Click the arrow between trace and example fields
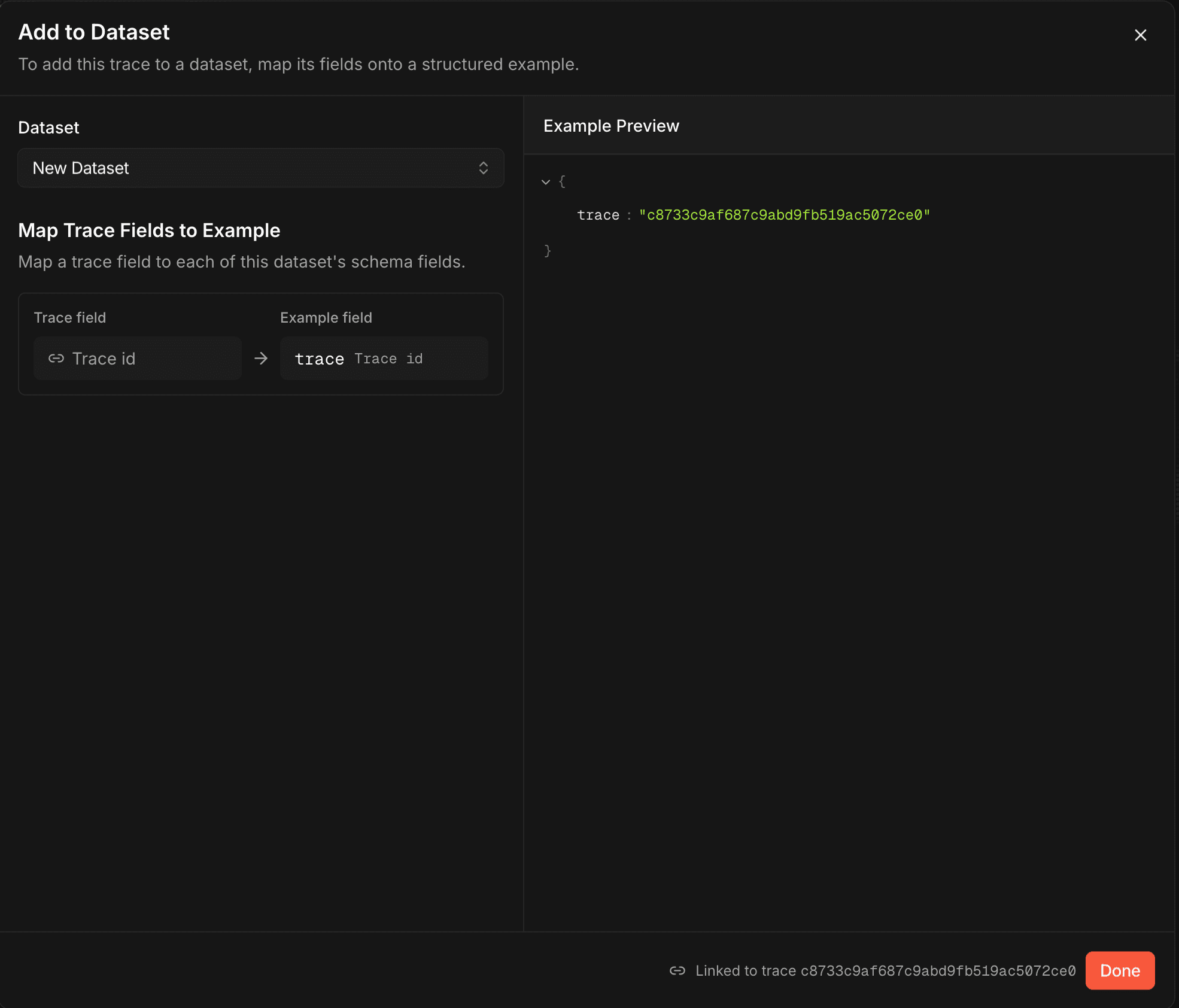The width and height of the screenshot is (1179, 1008). [261, 359]
